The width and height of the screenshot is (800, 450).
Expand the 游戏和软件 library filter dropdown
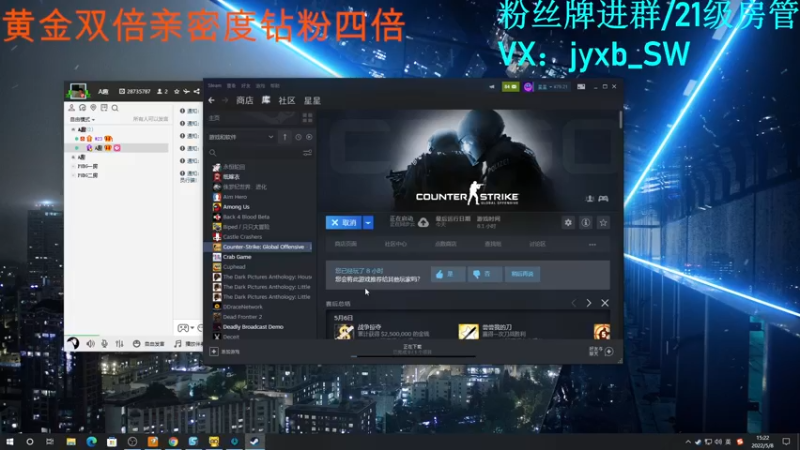241,137
